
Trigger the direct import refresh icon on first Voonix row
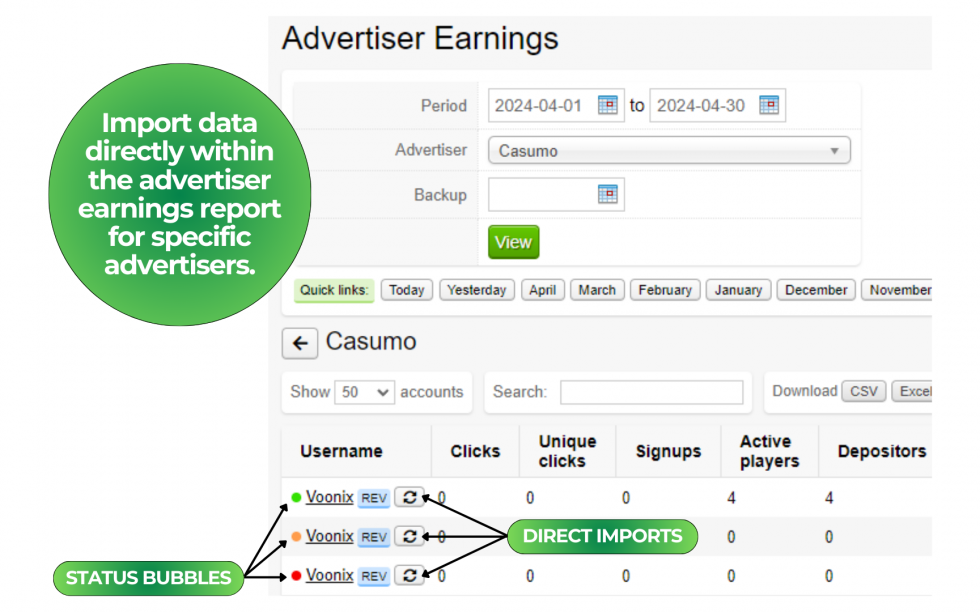tap(409, 497)
